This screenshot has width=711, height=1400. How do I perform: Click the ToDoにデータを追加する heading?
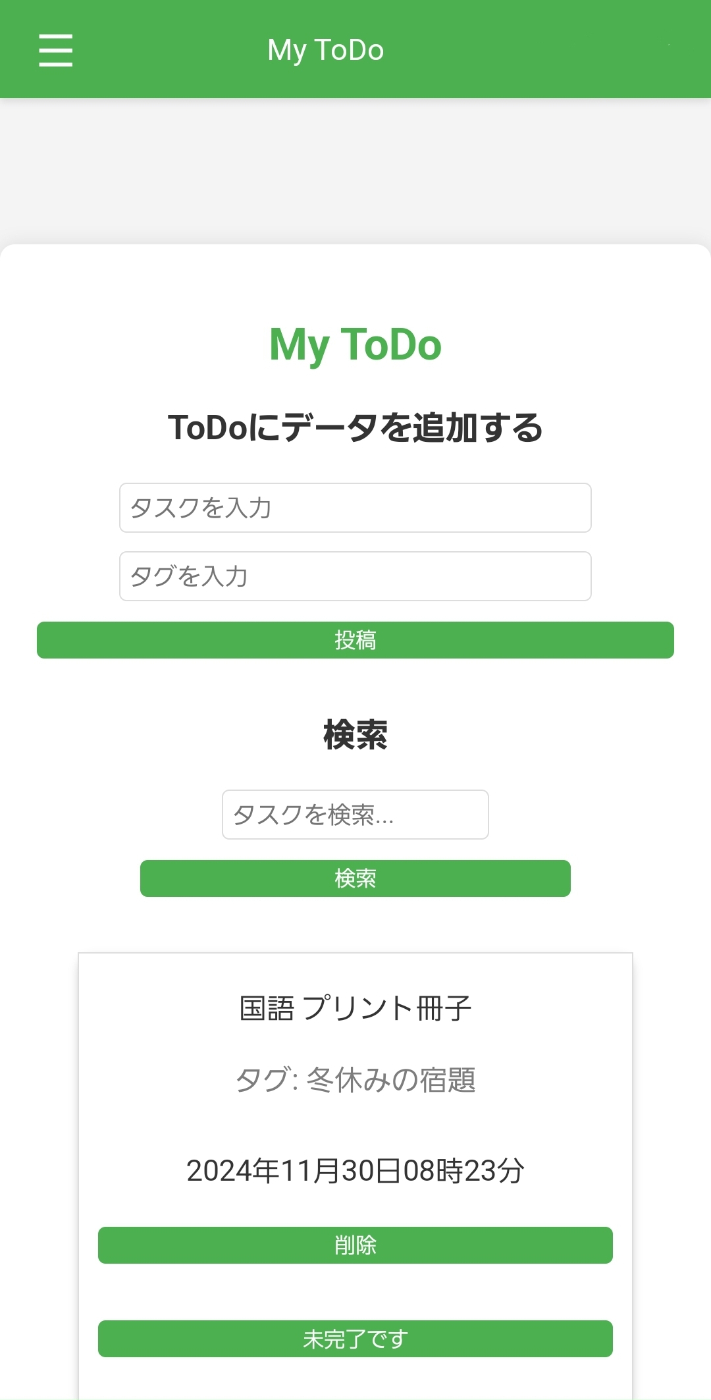(x=355, y=428)
